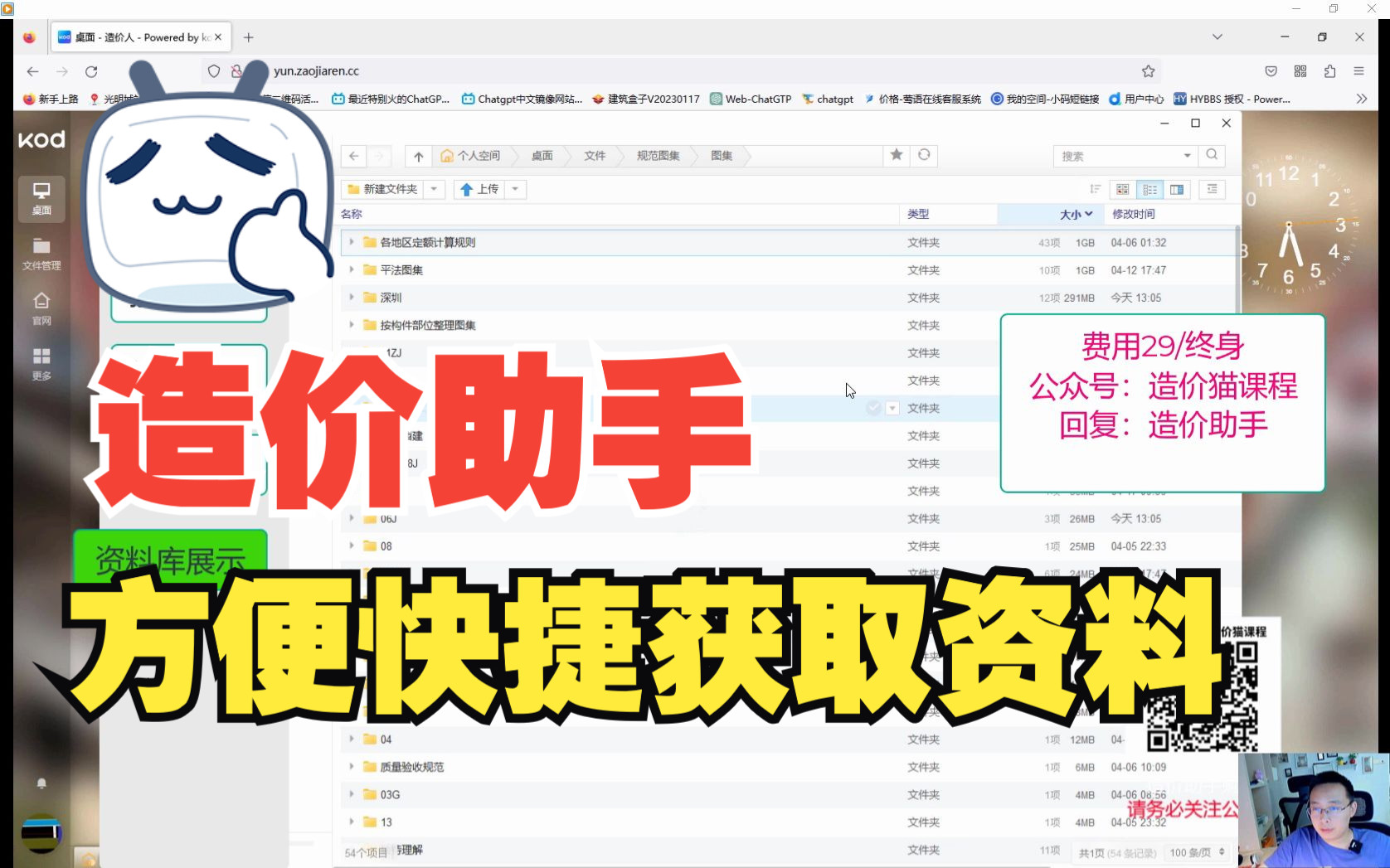
Task: Expand the 各地区定额计算规则 folder
Action: [352, 242]
